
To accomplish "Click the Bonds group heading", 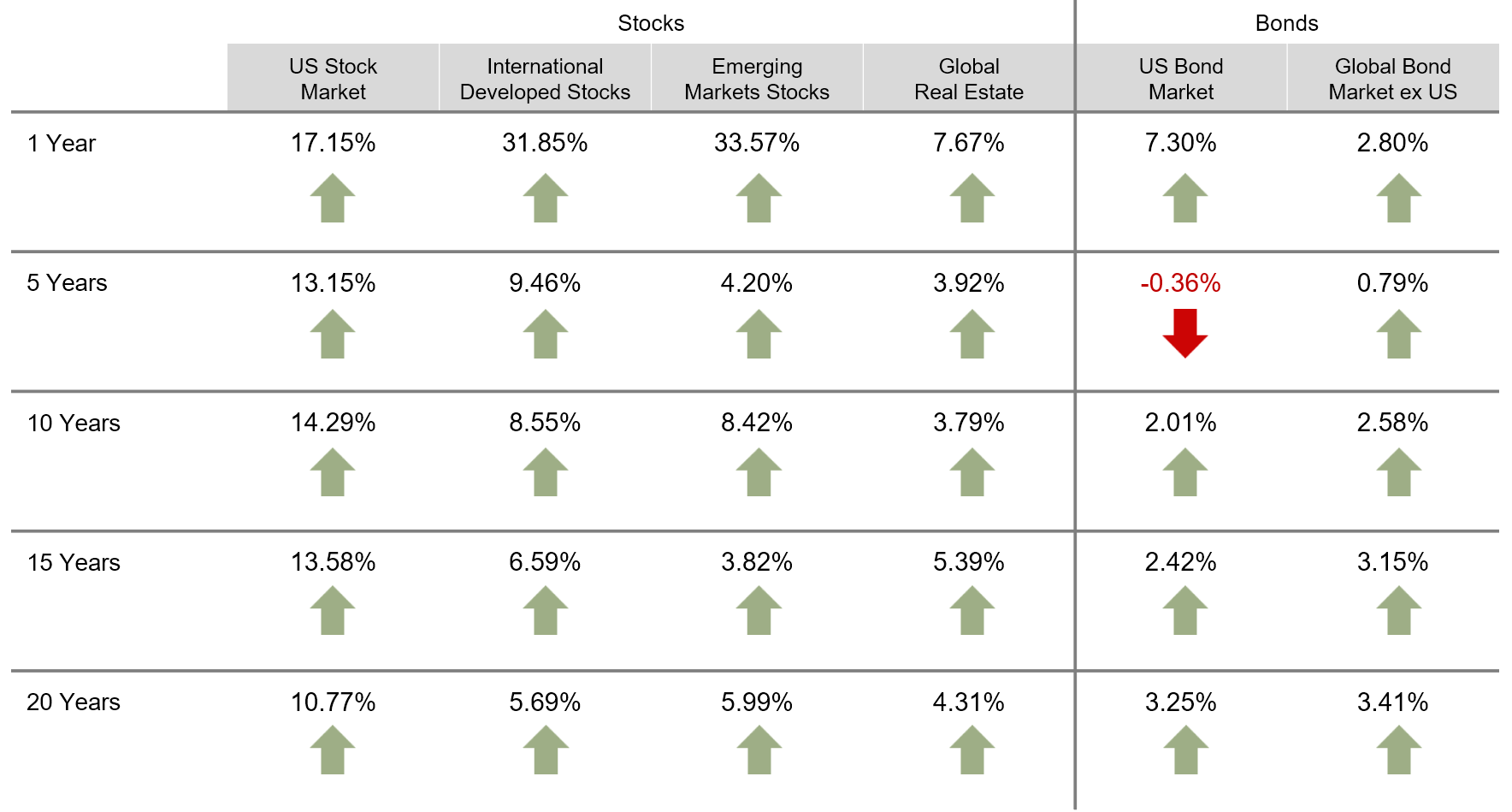I will pos(1286,23).
